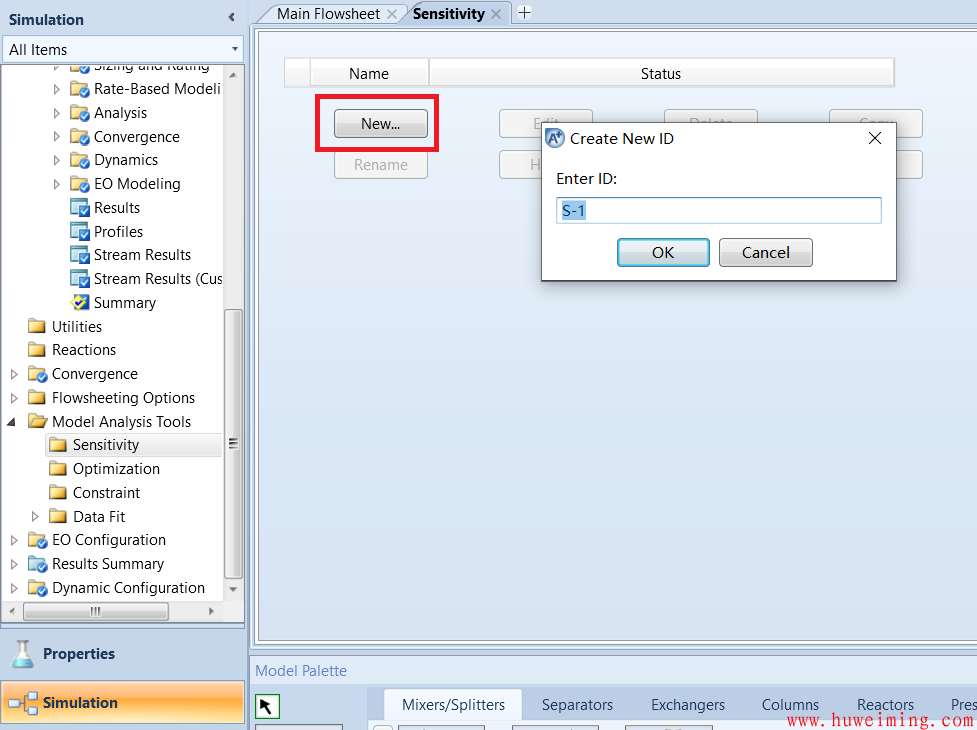Expand the EO Configuration node

[13, 540]
